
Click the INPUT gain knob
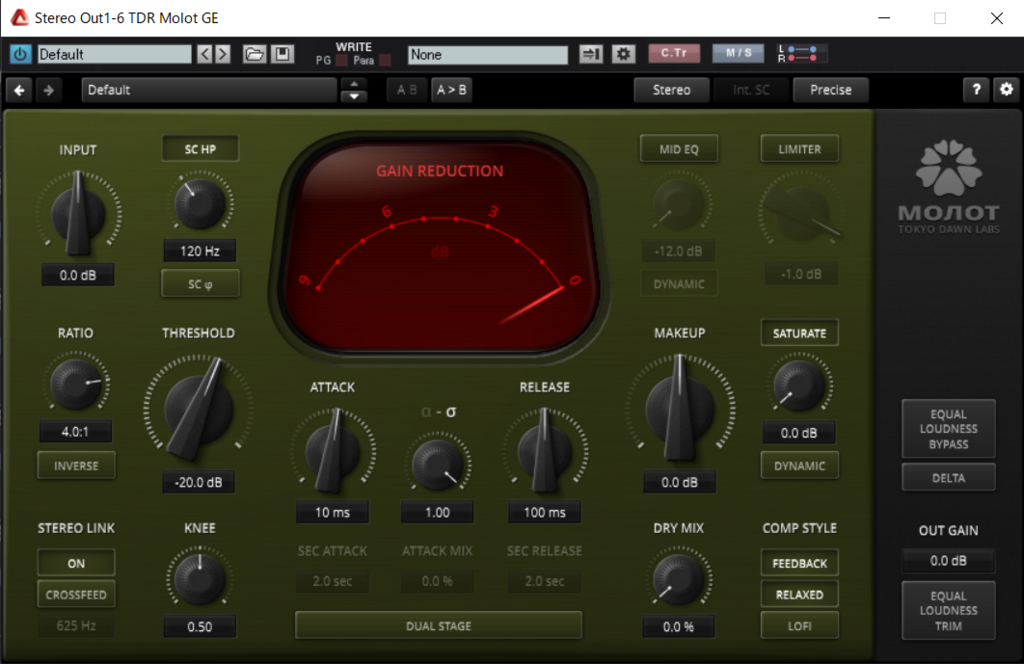point(78,213)
